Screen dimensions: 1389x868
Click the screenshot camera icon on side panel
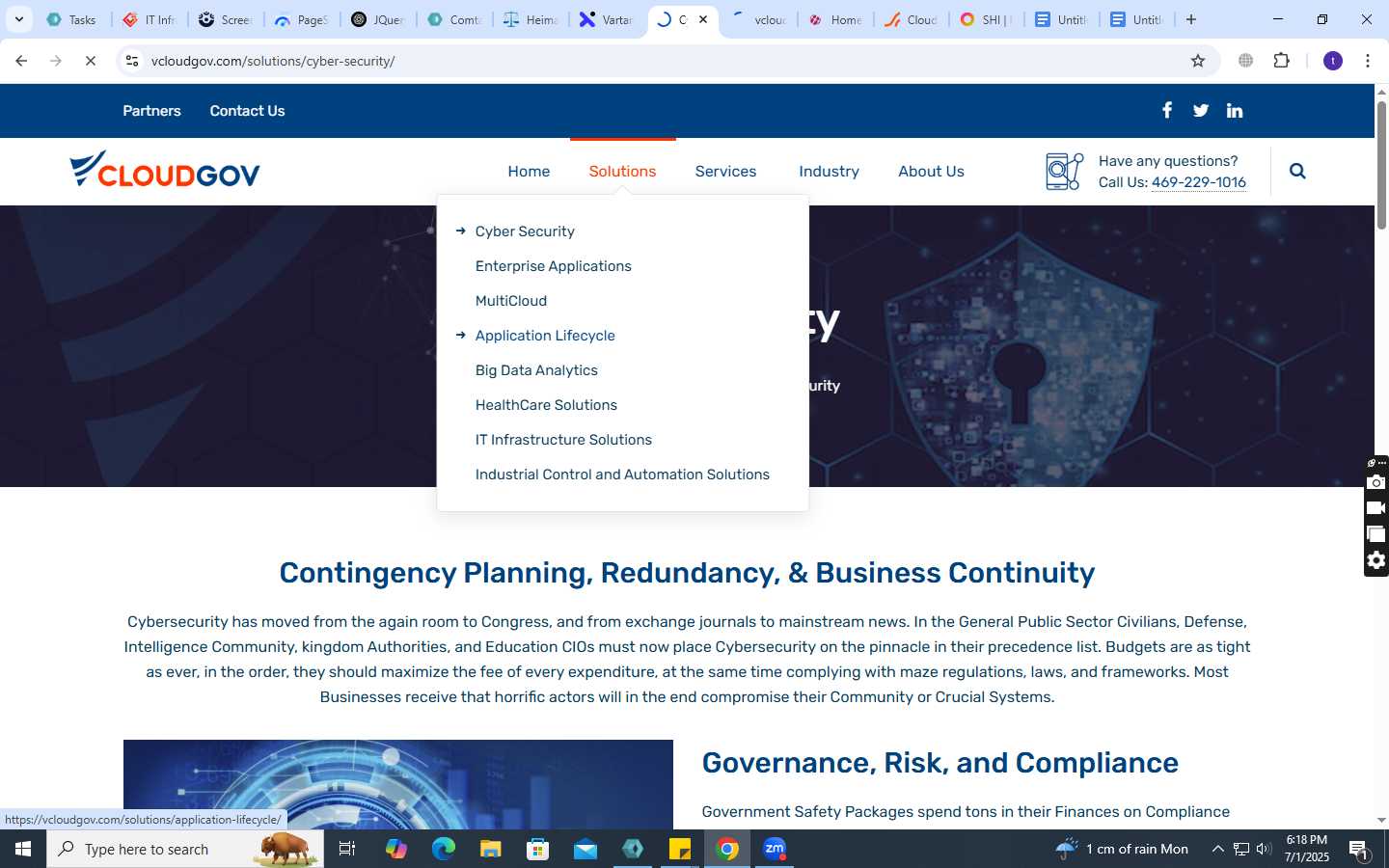pos(1376,482)
